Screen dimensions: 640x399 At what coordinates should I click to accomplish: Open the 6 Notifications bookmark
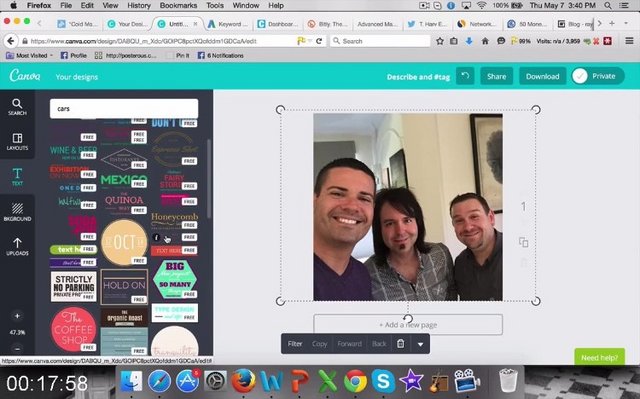pos(221,55)
